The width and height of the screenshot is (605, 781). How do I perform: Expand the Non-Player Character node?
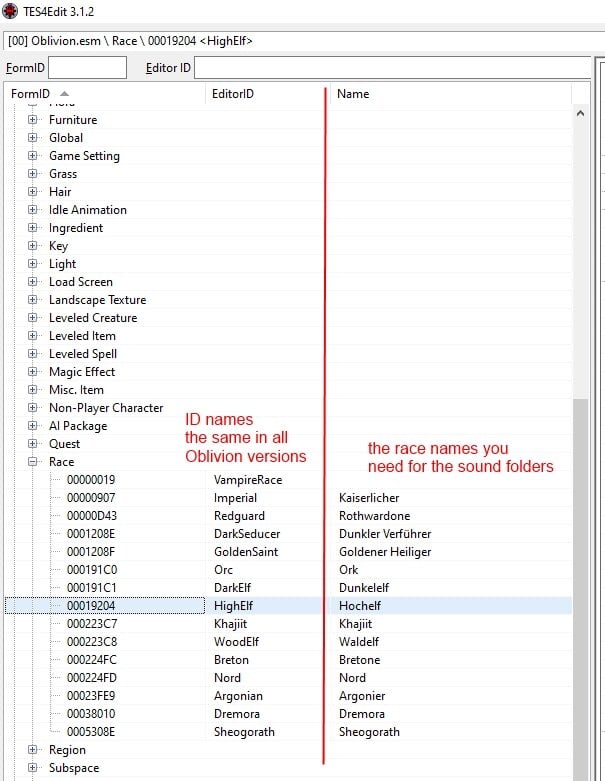click(32, 407)
